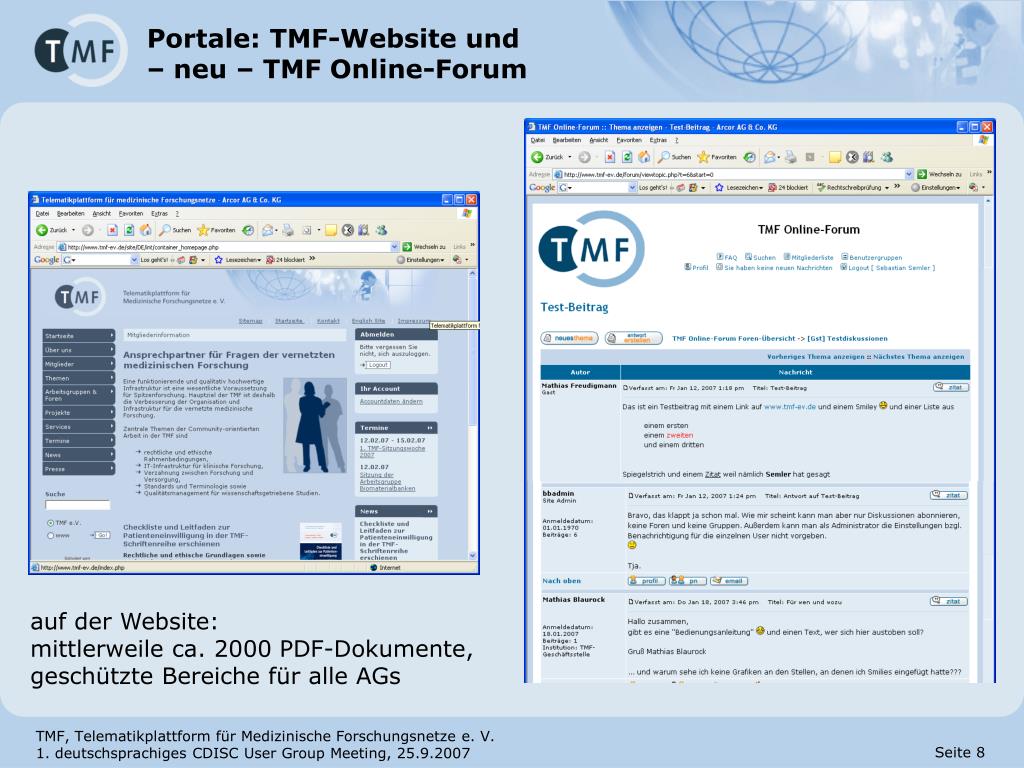Click the Stop icon in forum window toolbar
This screenshot has width=1024, height=768.
[610, 157]
